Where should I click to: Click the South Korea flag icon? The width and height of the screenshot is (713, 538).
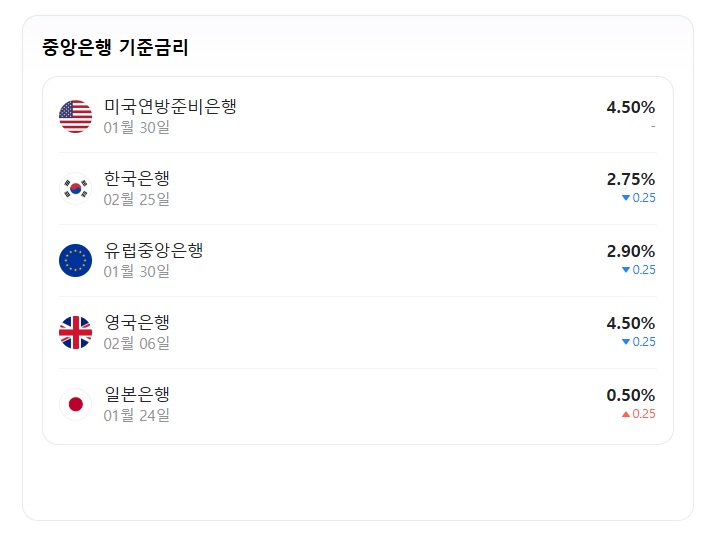[75, 188]
